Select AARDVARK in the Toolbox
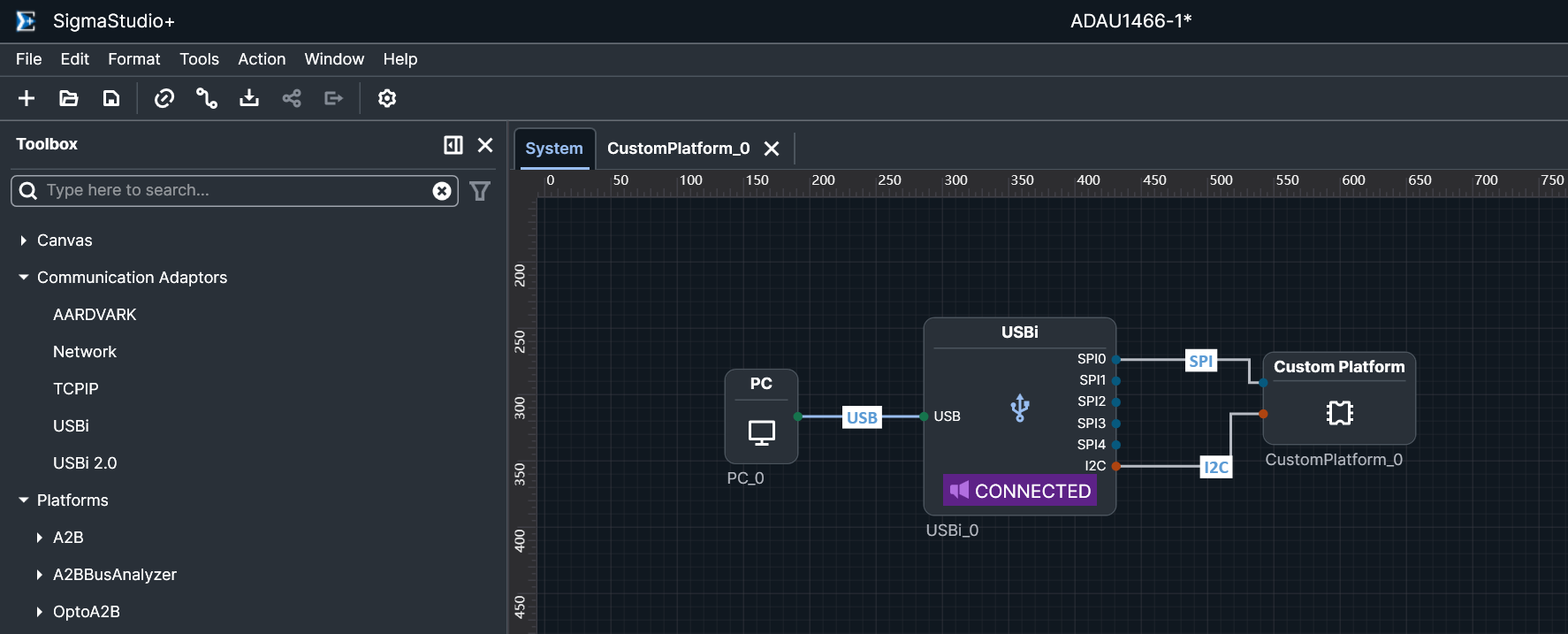This screenshot has height=634, width=1568. (95, 315)
